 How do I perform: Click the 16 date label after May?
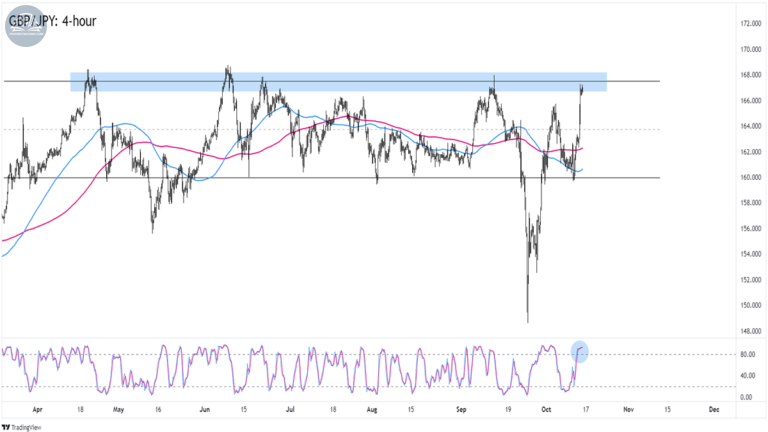[158, 409]
